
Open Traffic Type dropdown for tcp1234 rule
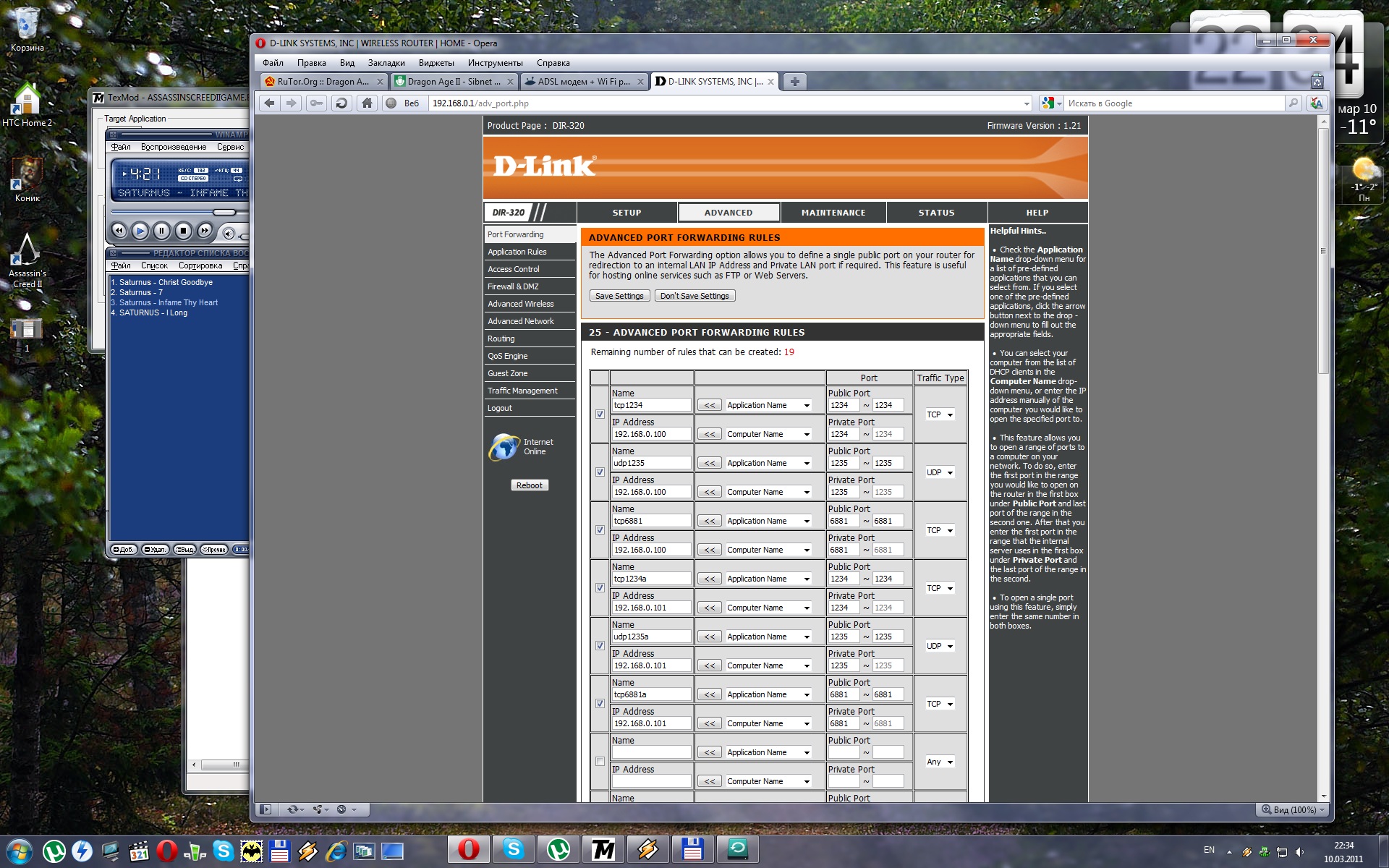(940, 414)
